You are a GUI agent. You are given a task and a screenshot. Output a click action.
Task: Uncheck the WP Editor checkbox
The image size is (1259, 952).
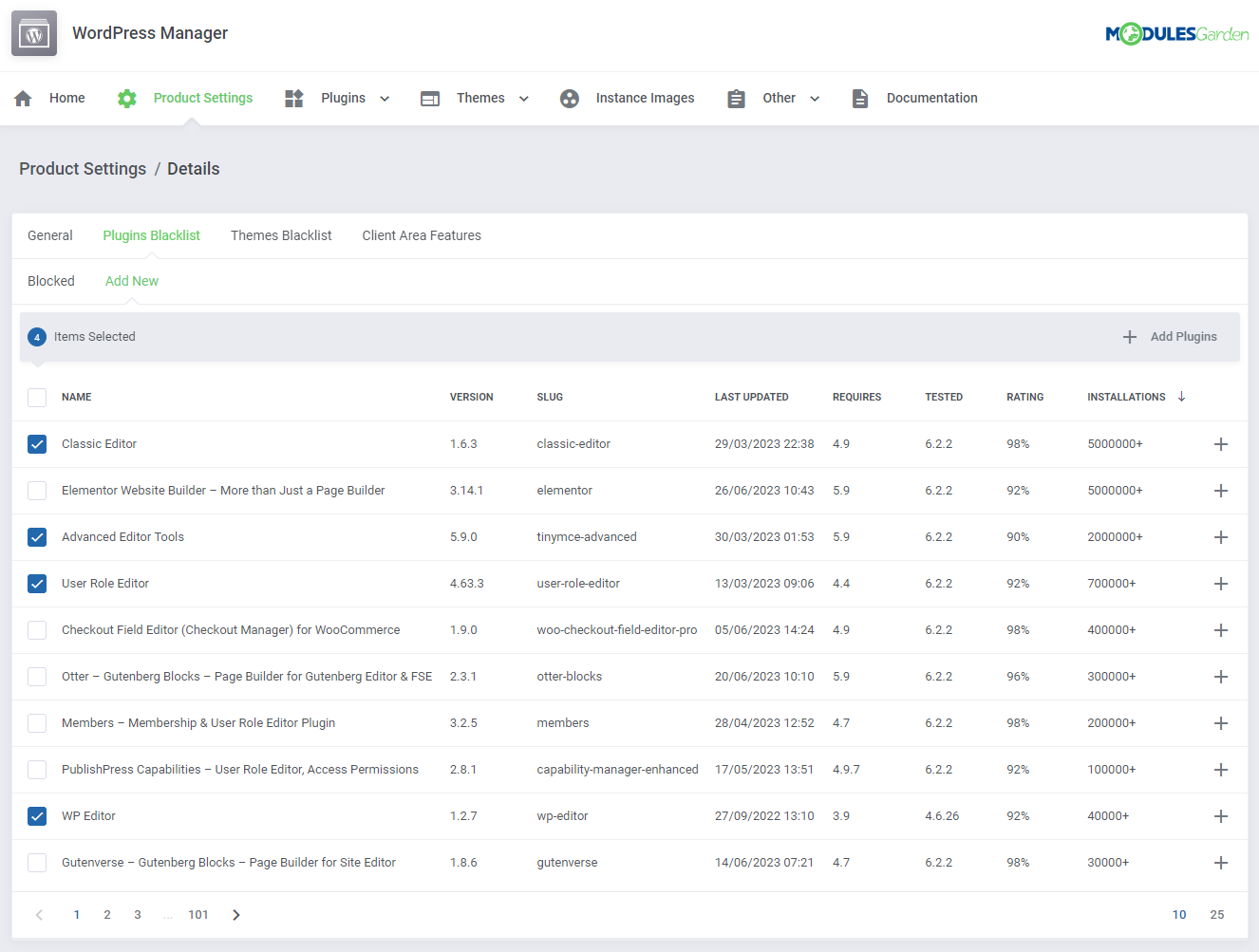37,816
